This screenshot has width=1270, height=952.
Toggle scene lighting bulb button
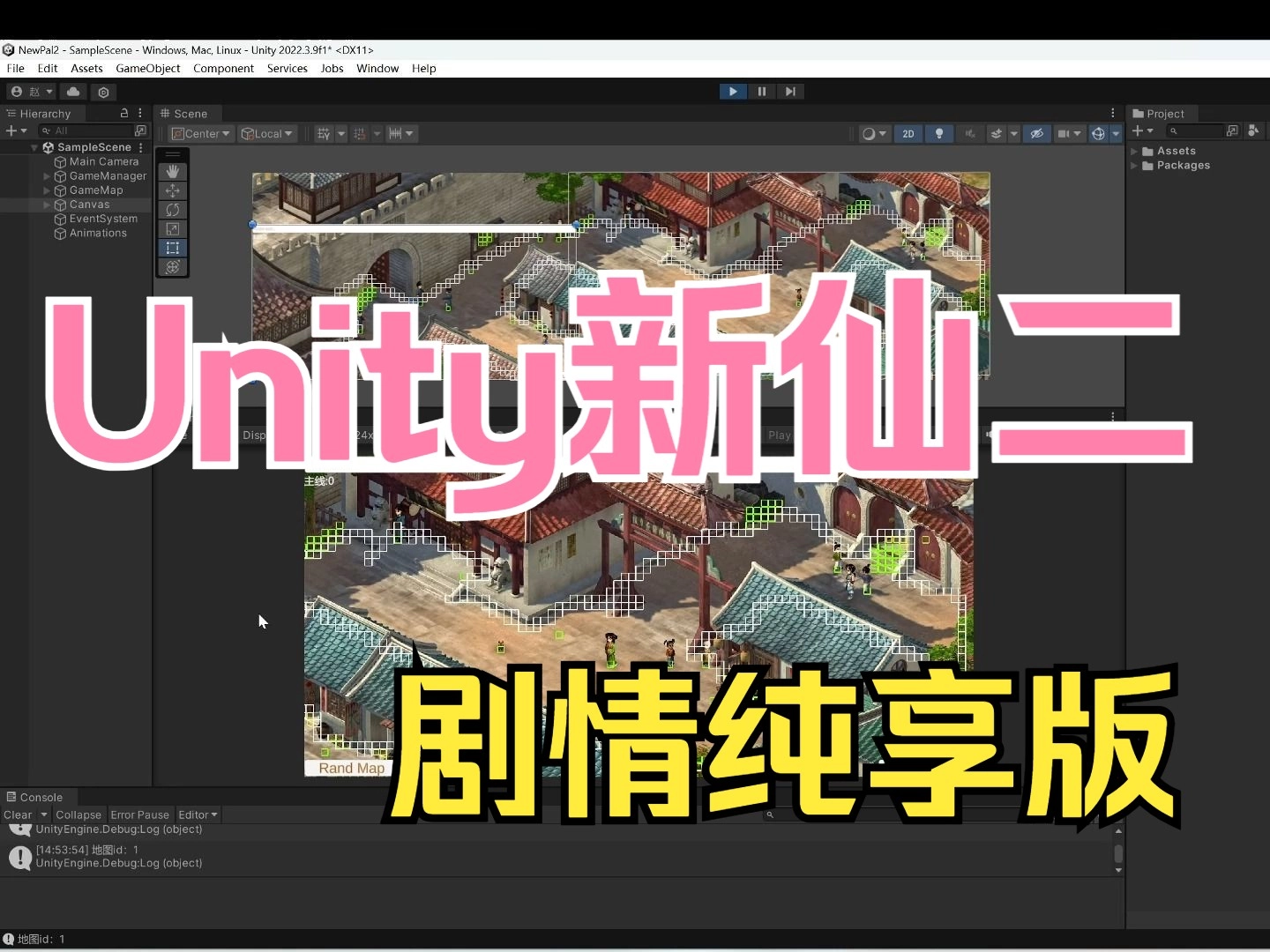tap(939, 134)
